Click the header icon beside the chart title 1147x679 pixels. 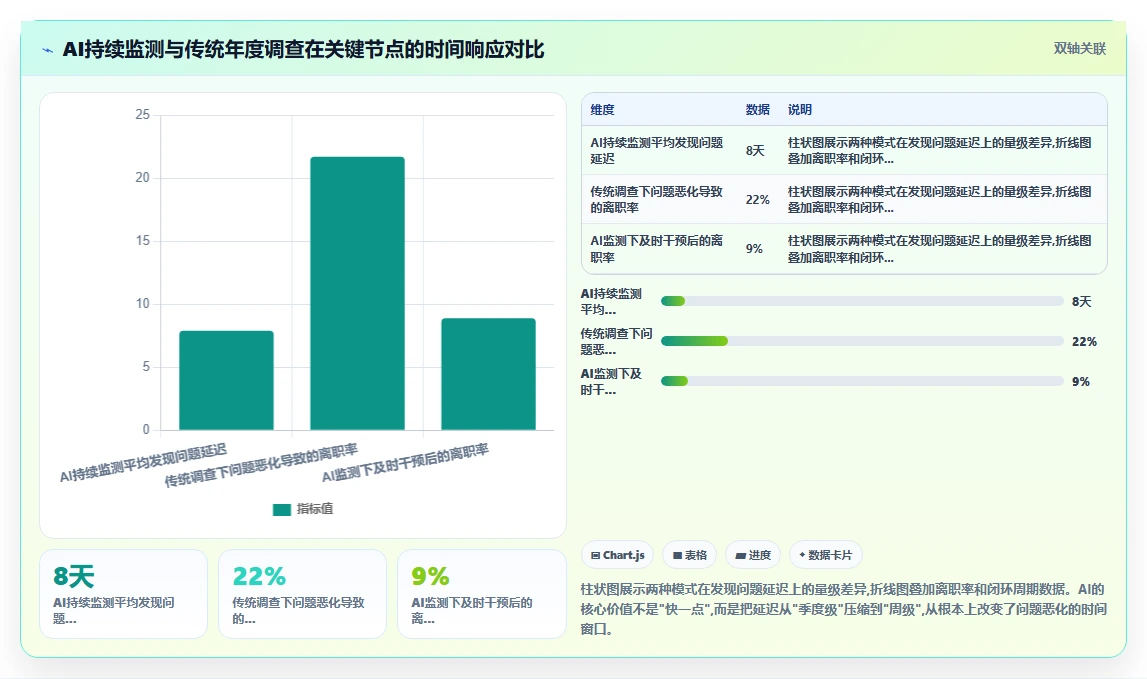tap(48, 50)
